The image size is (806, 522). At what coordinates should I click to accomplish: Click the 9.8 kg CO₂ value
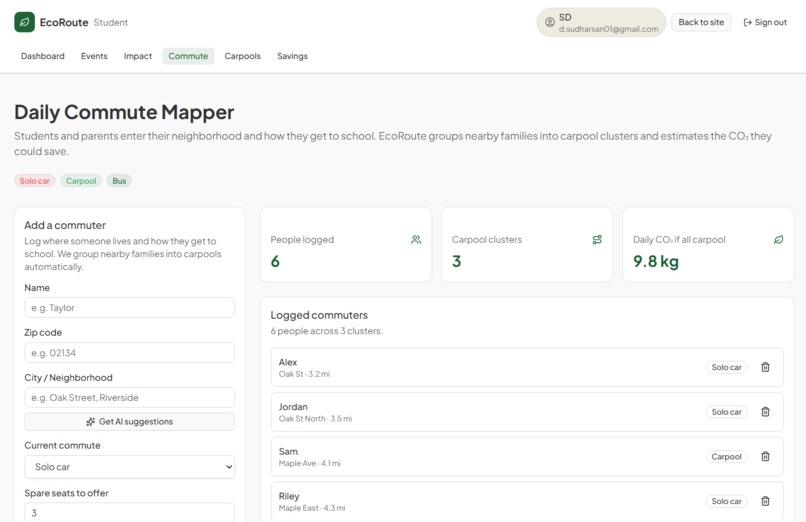click(x=655, y=262)
